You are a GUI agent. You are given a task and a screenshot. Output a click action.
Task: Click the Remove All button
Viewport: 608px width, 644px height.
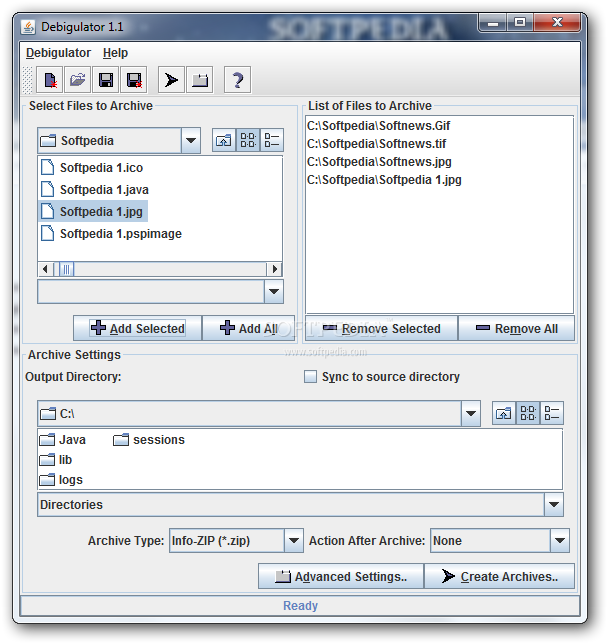516,328
